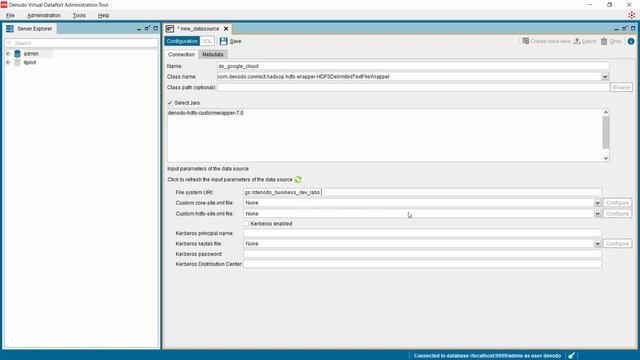The width and height of the screenshot is (640, 360).
Task: Click the blue info icon
Action: coord(631,41)
